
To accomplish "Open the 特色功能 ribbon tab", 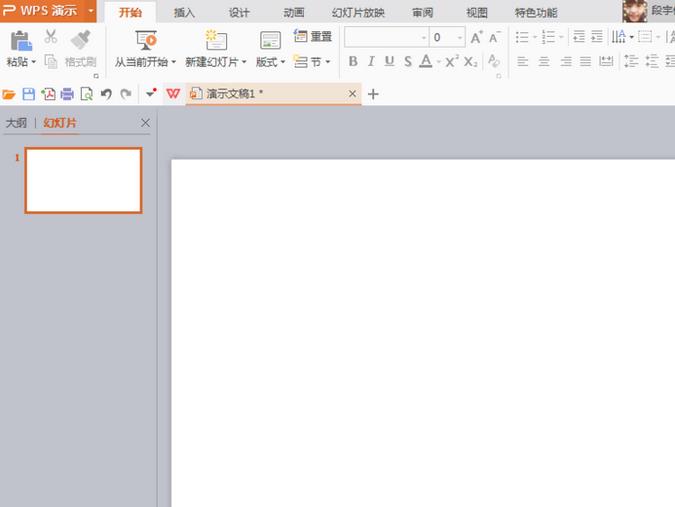I will pyautogui.click(x=536, y=12).
